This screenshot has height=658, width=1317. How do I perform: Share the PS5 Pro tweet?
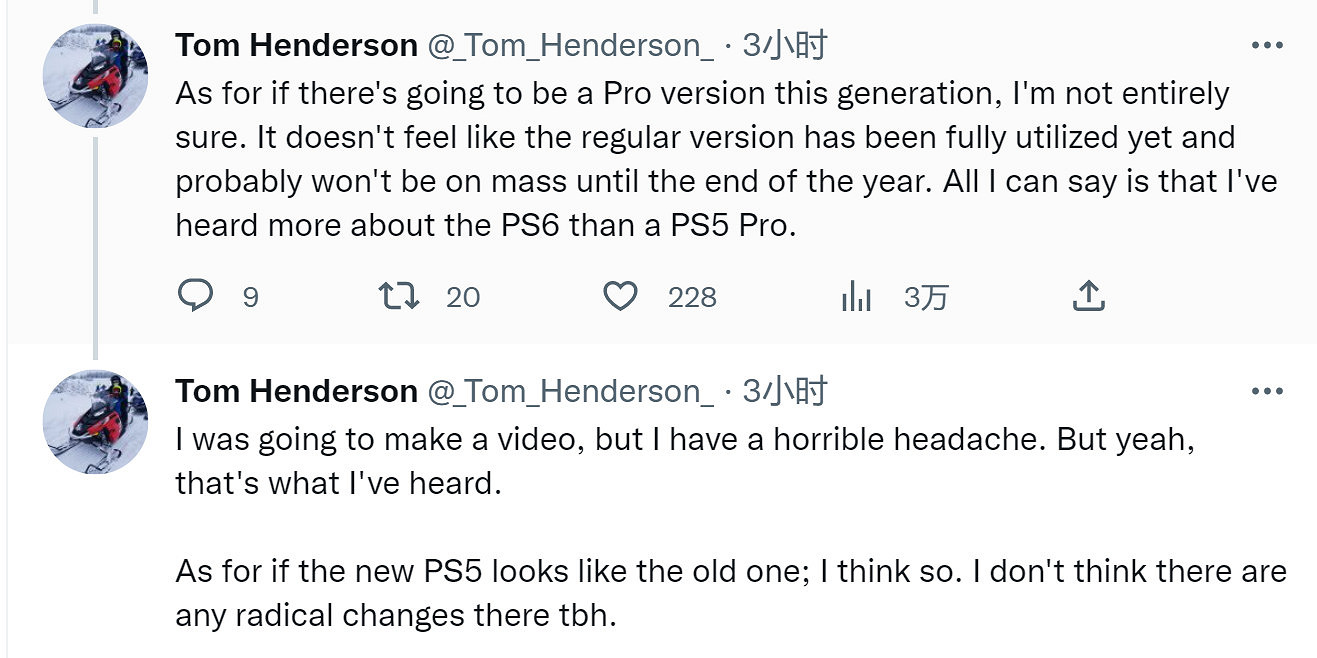(x=1087, y=296)
